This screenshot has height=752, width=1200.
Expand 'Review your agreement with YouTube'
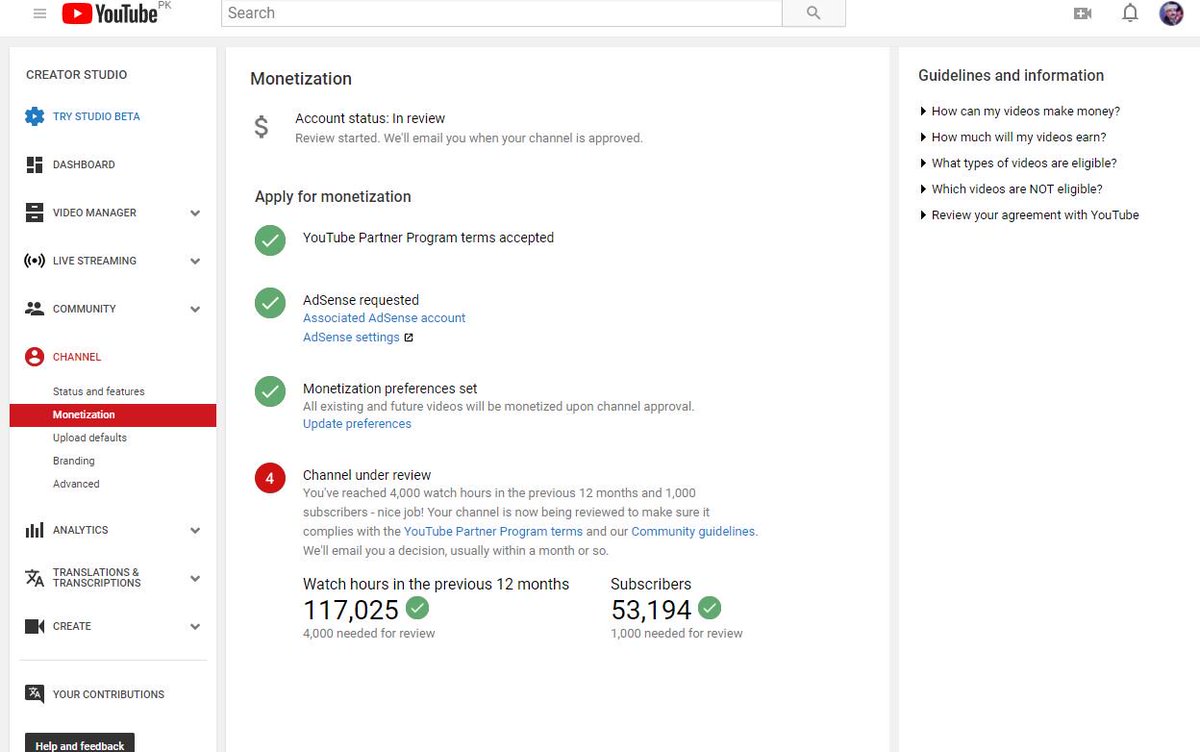[1029, 215]
